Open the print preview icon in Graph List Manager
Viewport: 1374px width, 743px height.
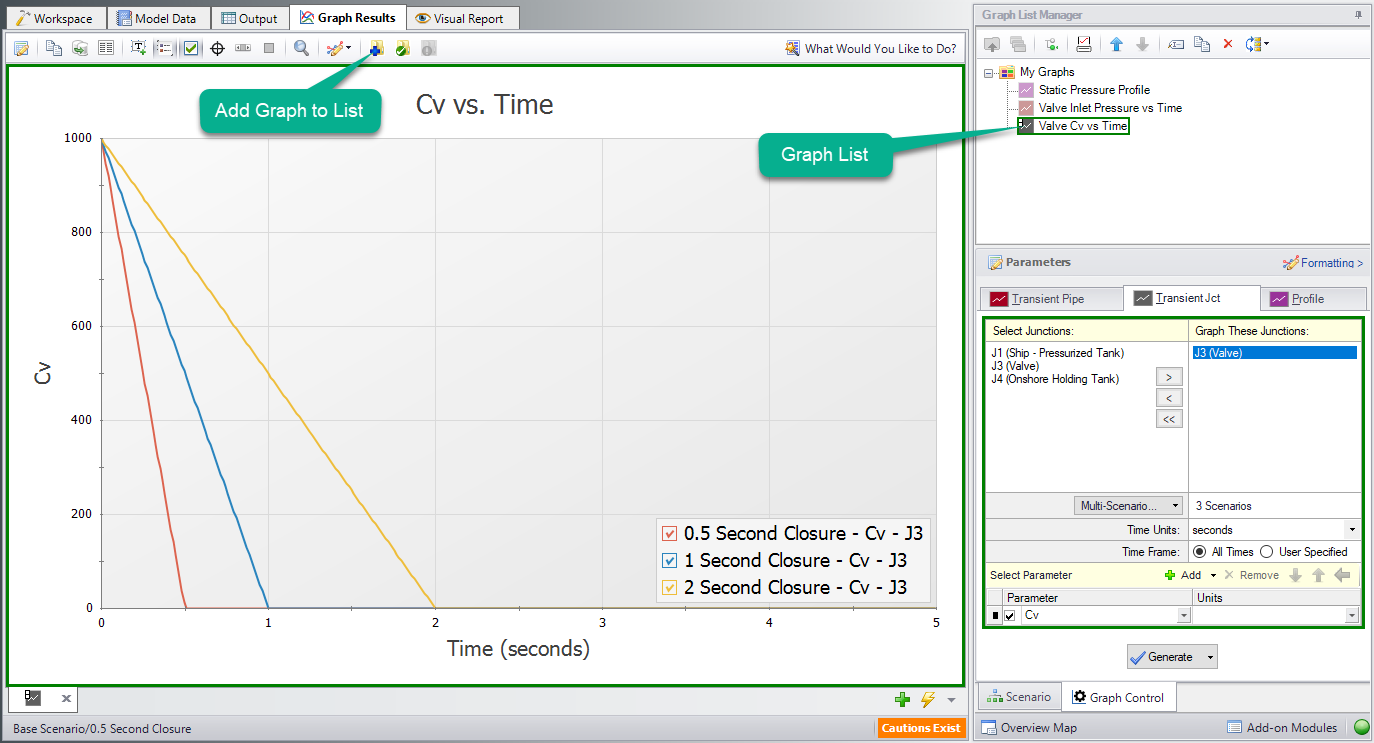(x=1084, y=43)
